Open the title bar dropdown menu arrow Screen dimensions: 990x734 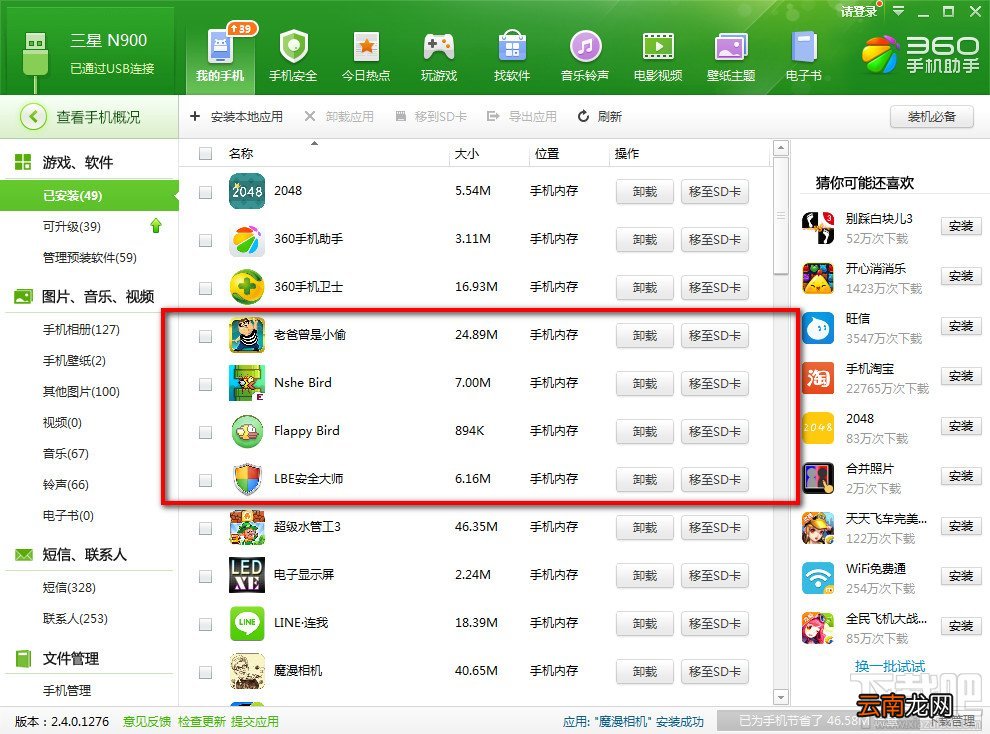click(898, 11)
